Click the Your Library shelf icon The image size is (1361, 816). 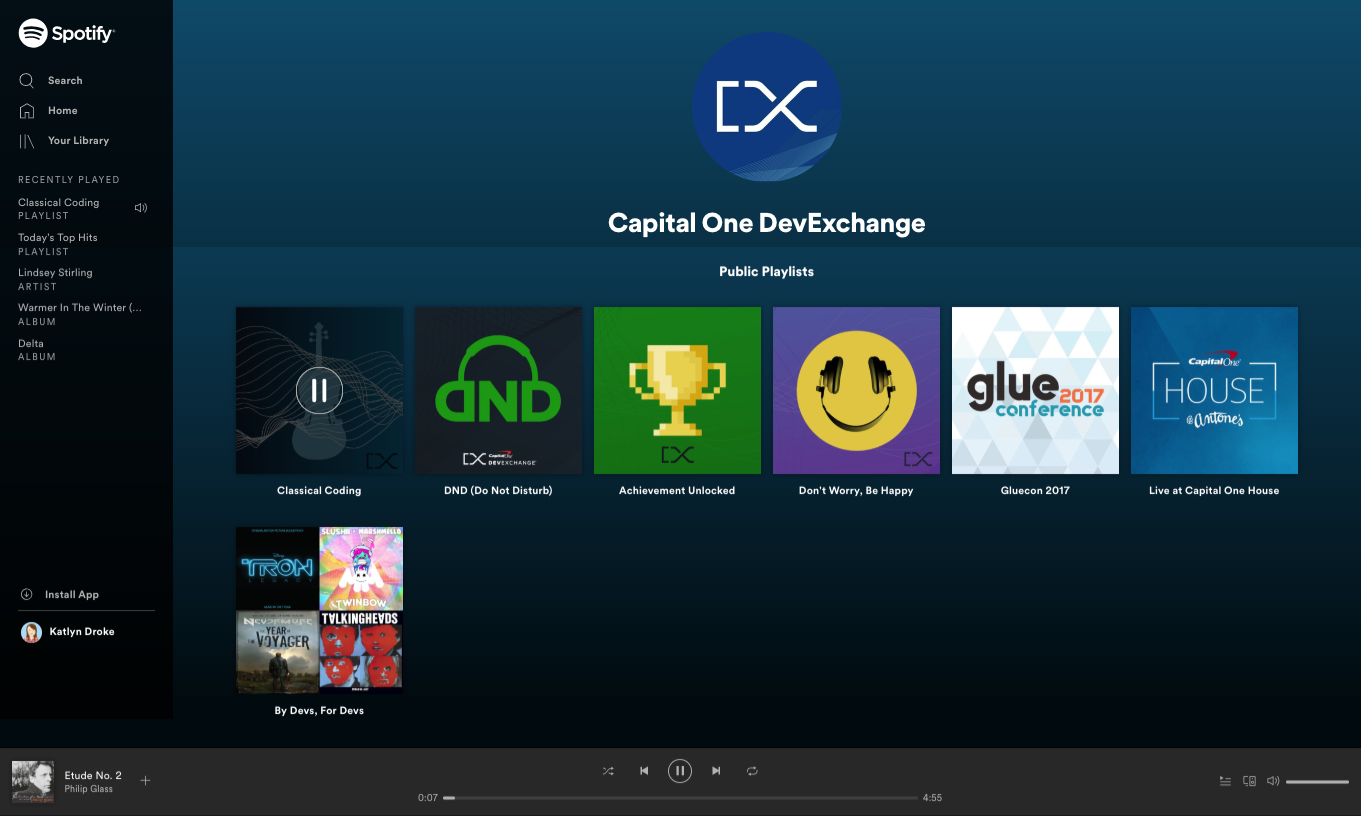(27, 141)
